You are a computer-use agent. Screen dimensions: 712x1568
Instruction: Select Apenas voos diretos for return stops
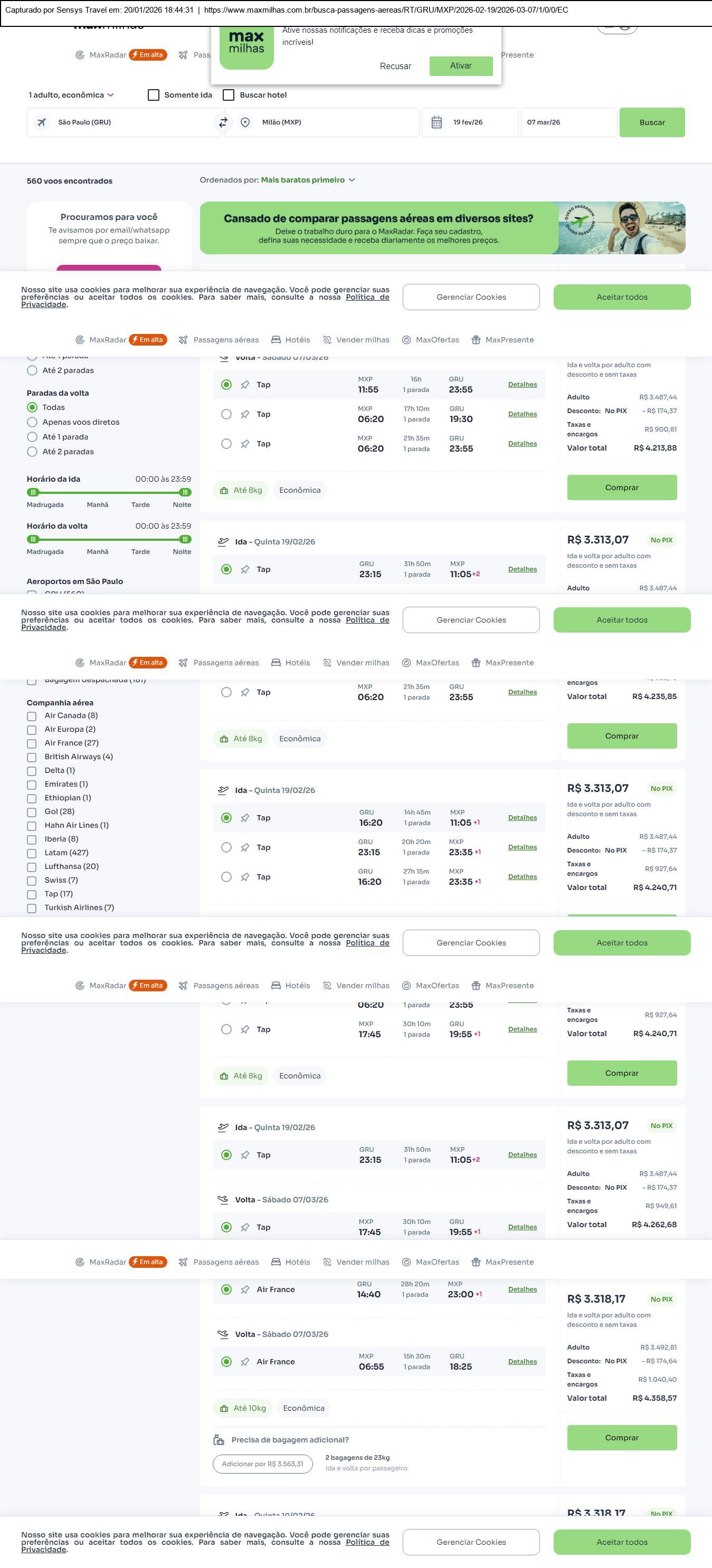[x=32, y=423]
